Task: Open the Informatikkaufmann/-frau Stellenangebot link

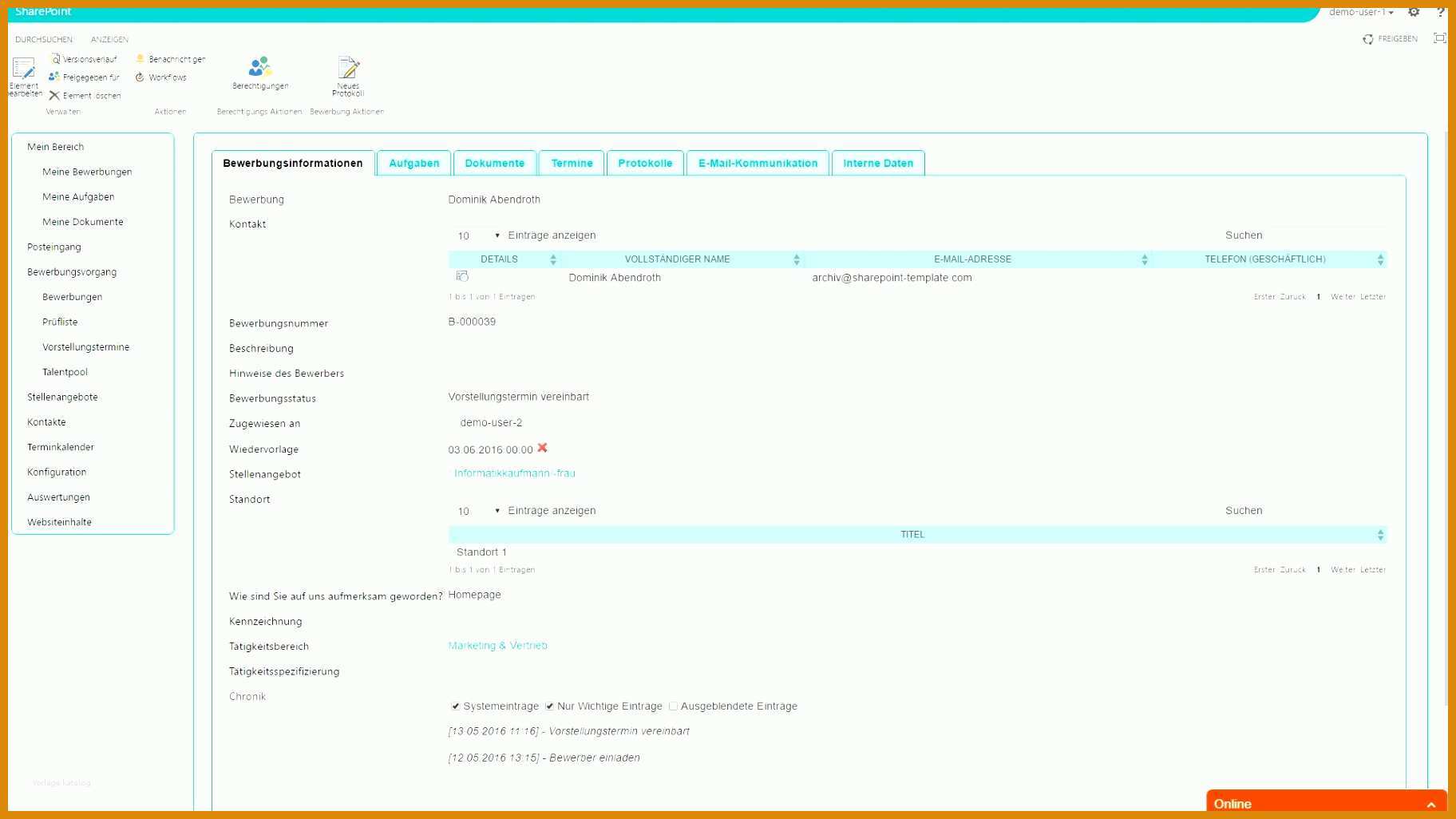Action: point(515,473)
